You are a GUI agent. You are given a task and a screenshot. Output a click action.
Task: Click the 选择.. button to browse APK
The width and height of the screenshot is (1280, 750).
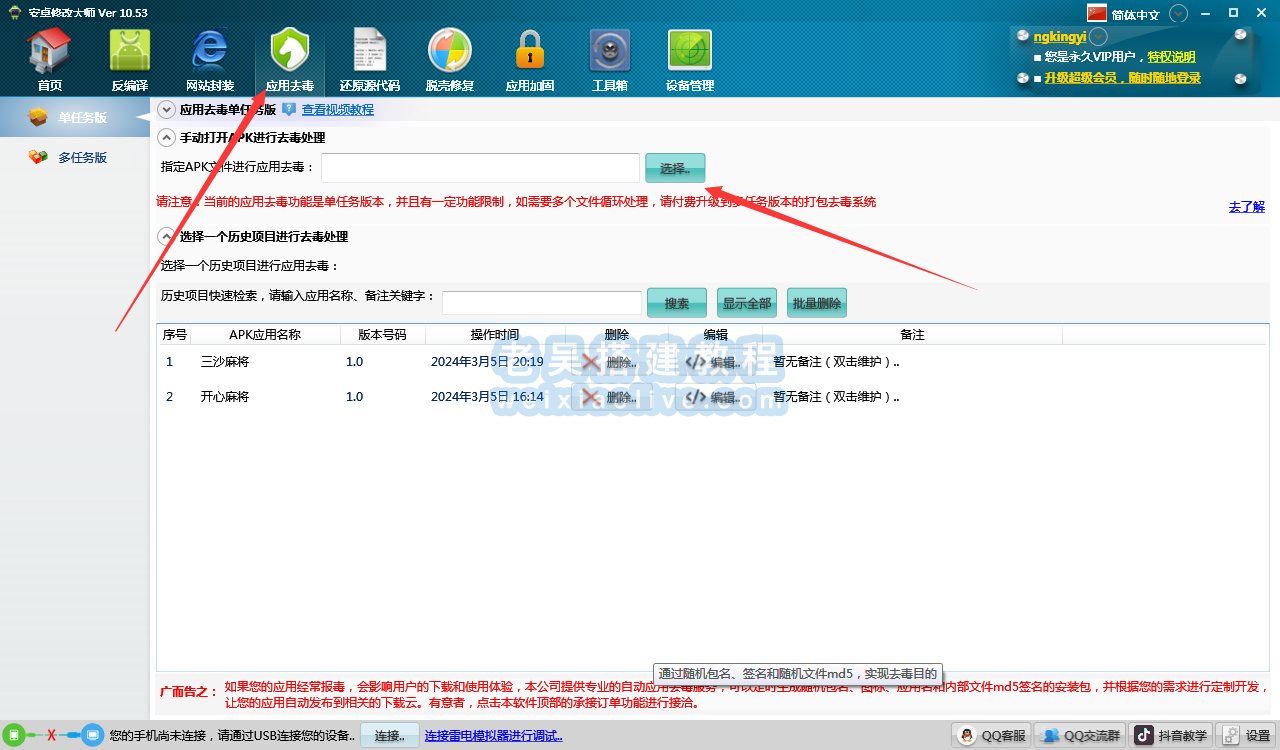(675, 168)
